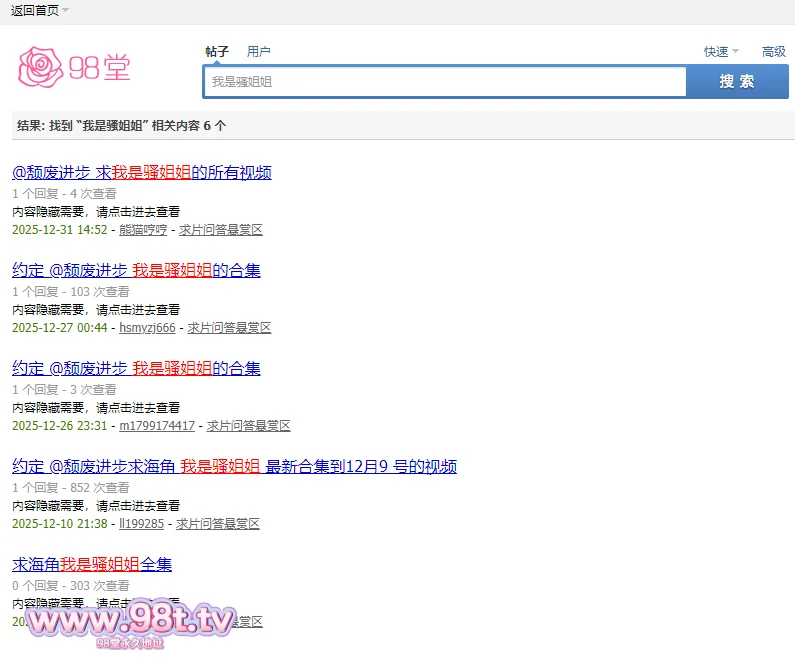Open the fifth result title ending in 全集
Screen dimensions: 795x658
92,564
